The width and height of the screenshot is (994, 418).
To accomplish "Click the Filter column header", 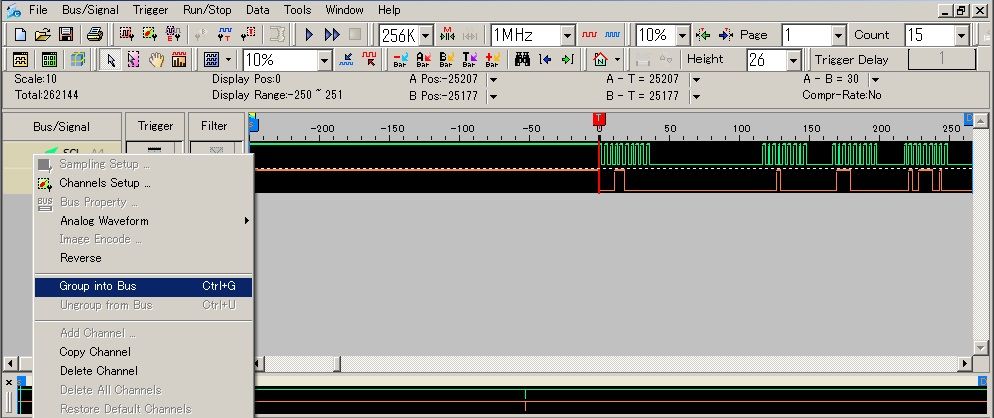I will pyautogui.click(x=214, y=126).
